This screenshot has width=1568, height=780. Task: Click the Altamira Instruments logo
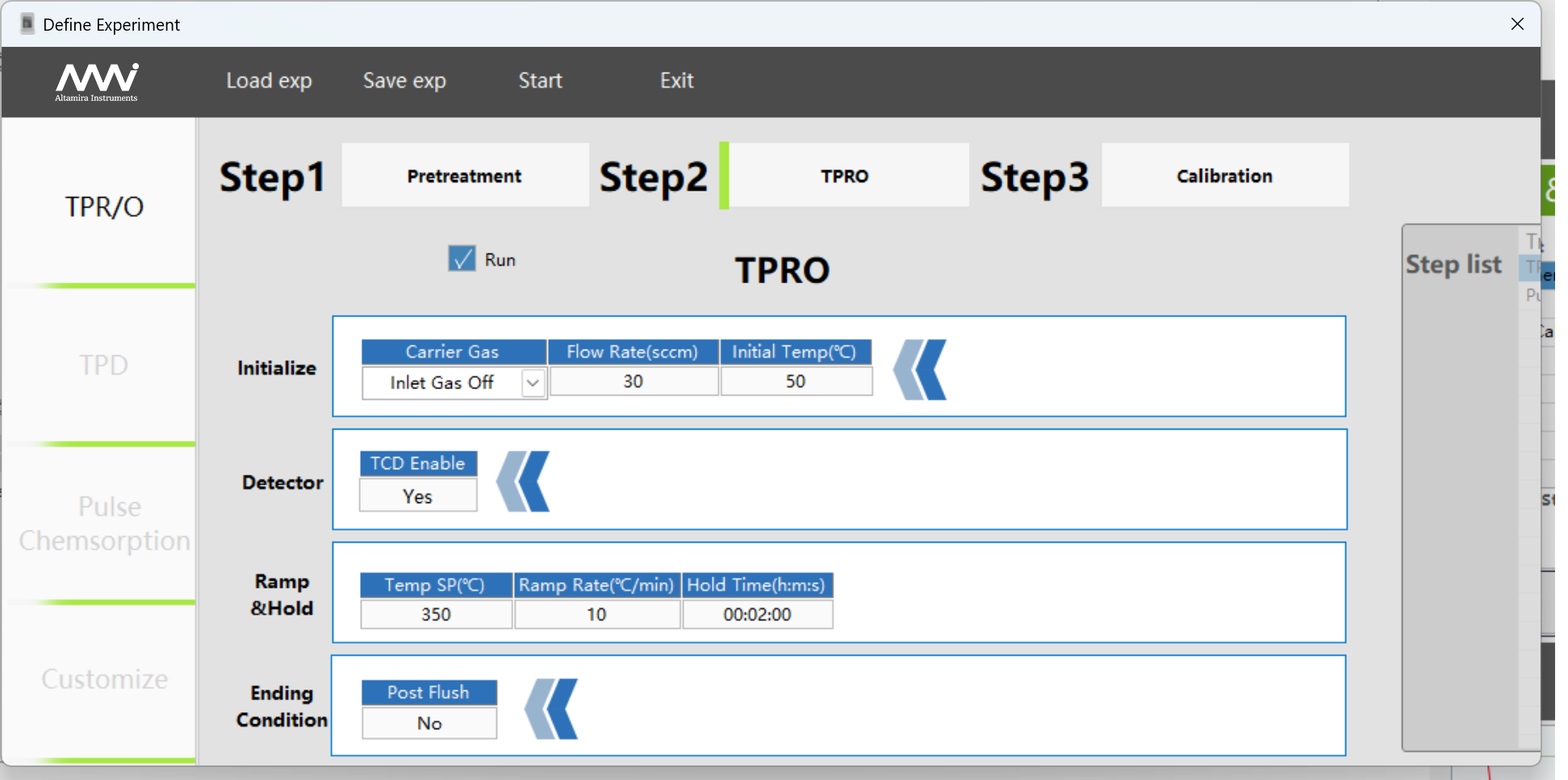tap(97, 82)
